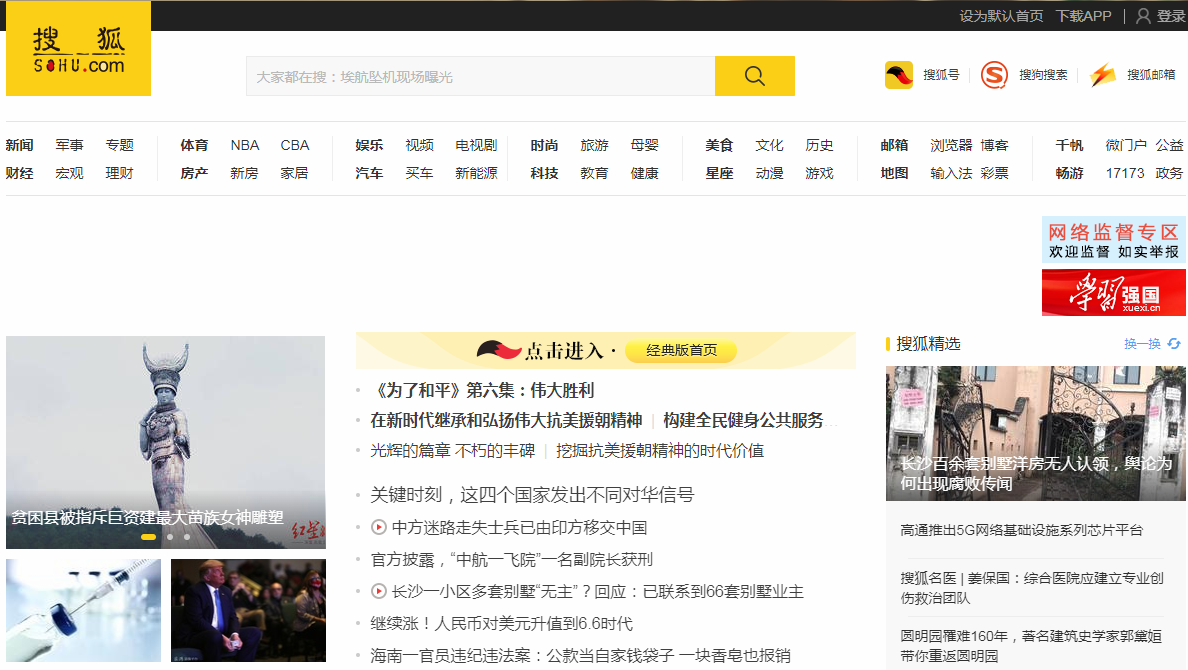Go to the NBA section
1188x670 pixels.
click(245, 145)
